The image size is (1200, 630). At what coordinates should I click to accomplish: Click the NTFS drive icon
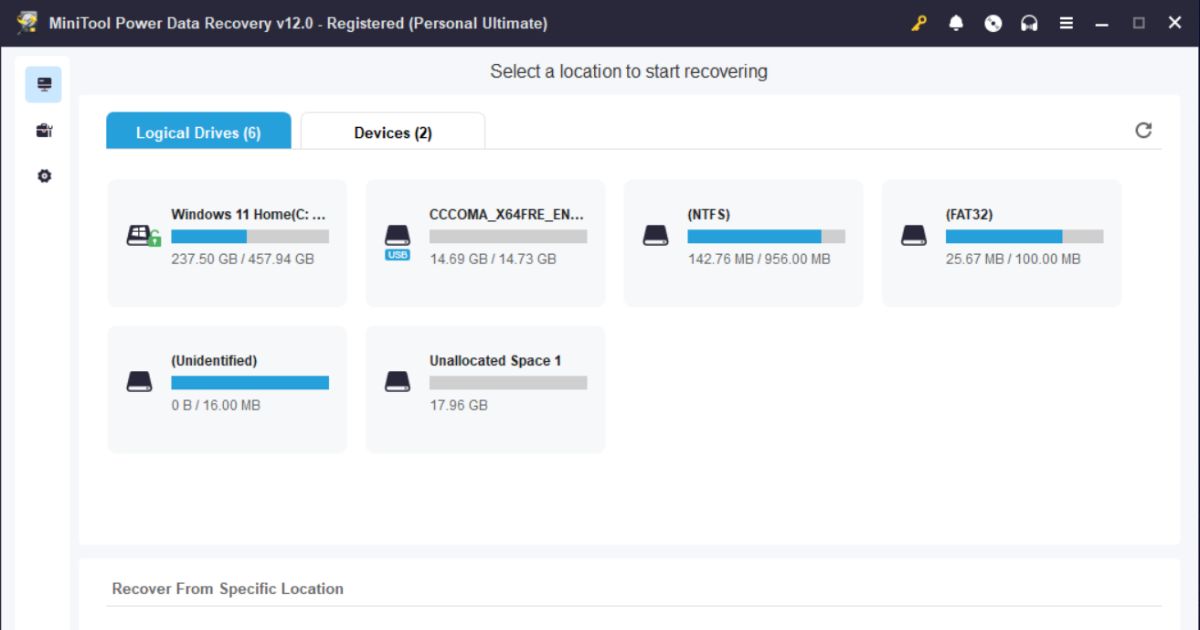(656, 236)
